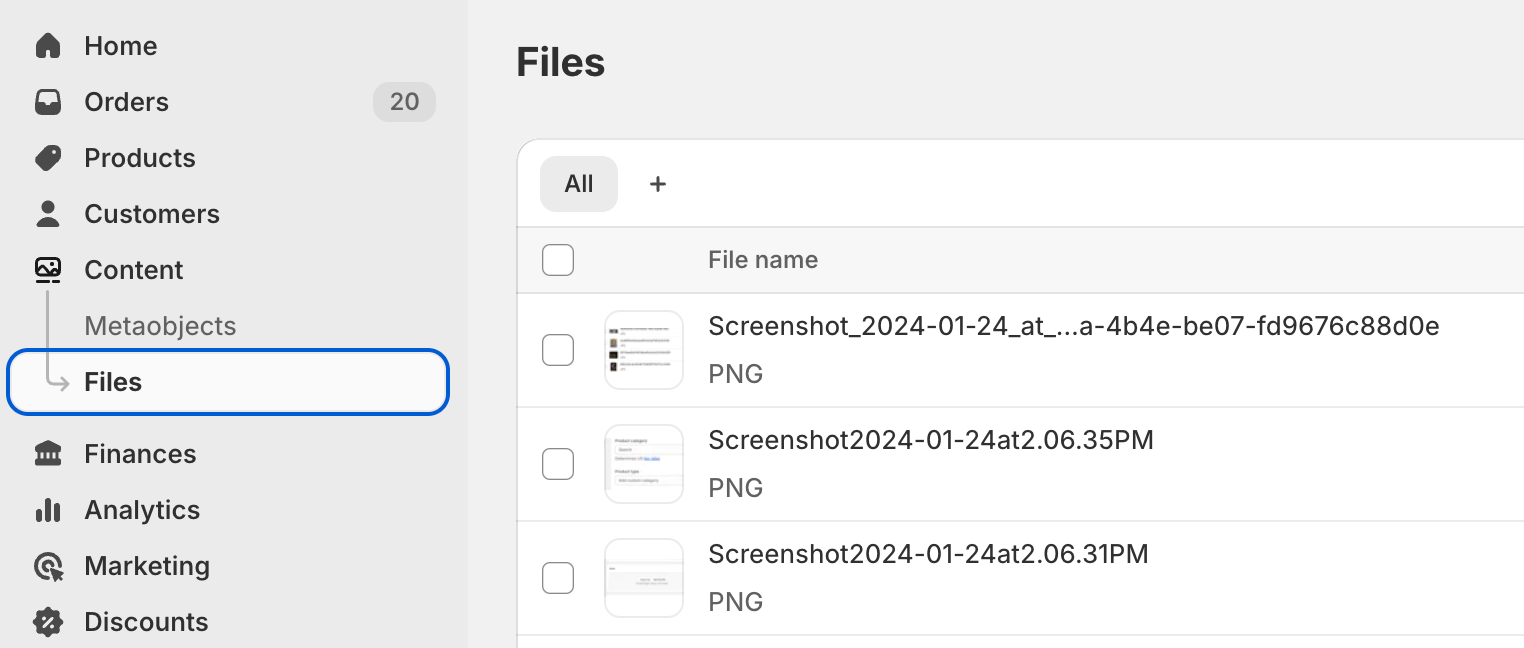Click the Finances bank icon
Image resolution: width=1524 pixels, height=648 pixels.
point(48,454)
